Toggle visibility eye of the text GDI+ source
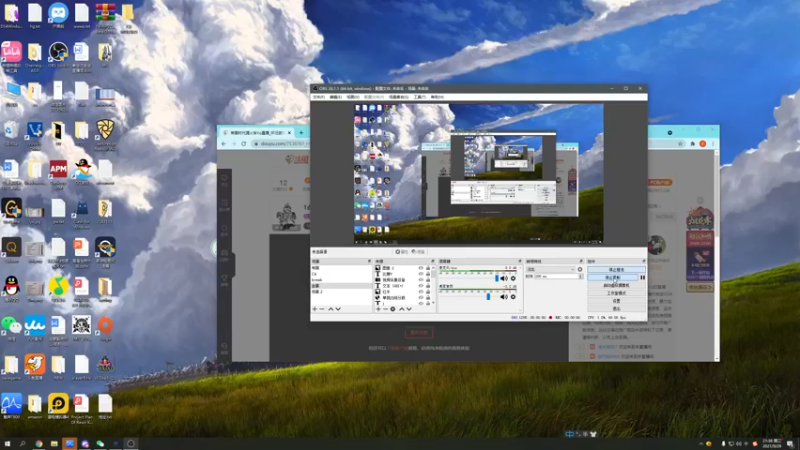The image size is (800, 450). pos(421,286)
